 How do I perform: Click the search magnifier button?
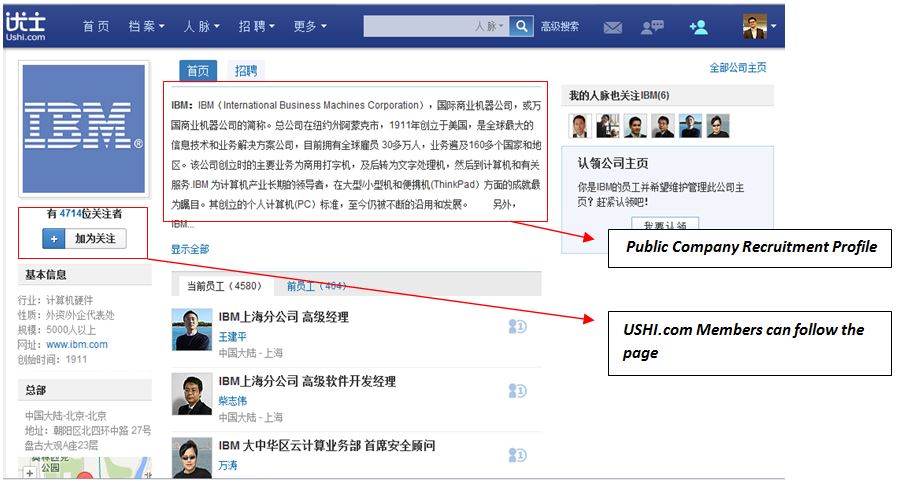point(521,26)
